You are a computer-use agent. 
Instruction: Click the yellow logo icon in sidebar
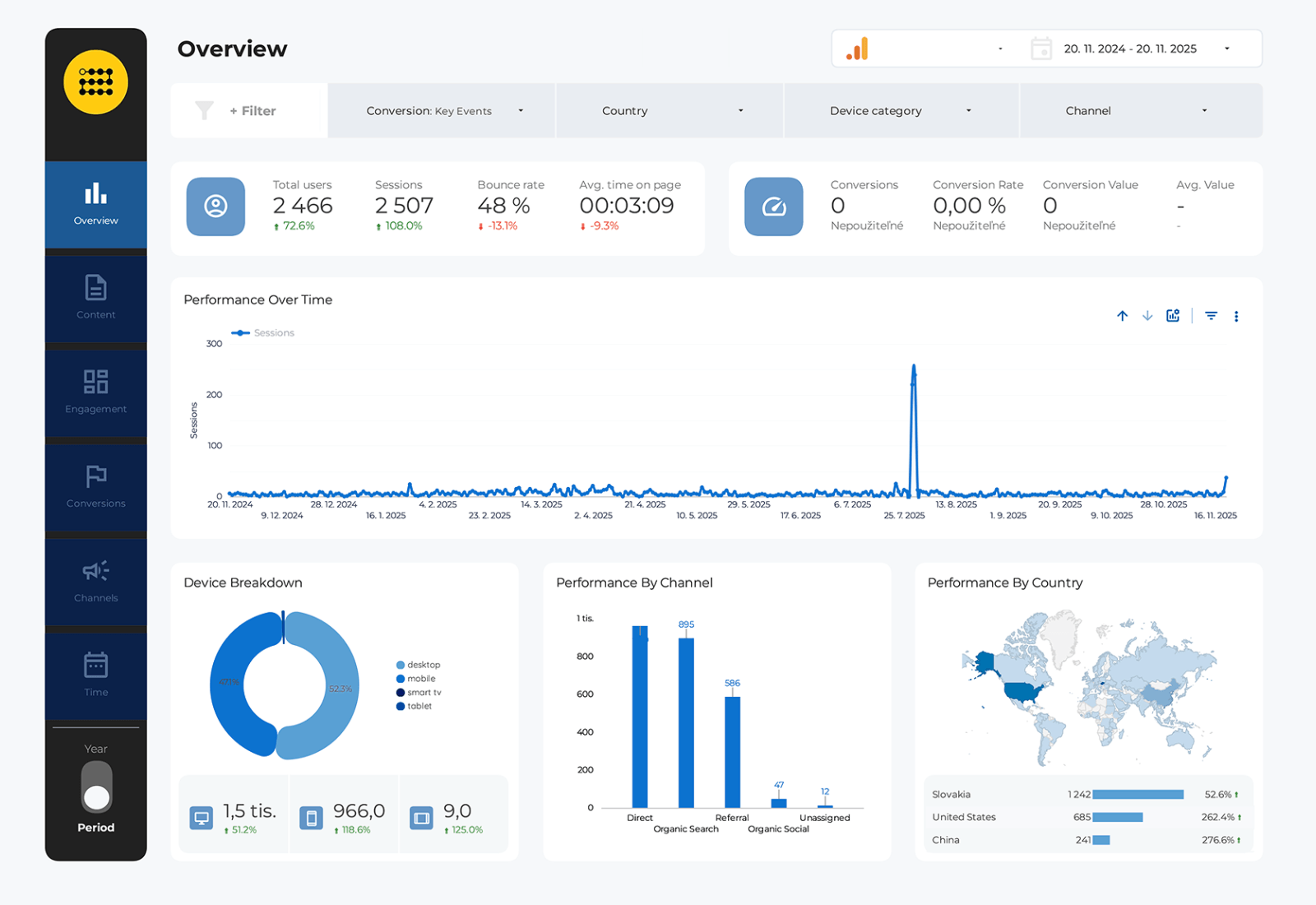96,82
